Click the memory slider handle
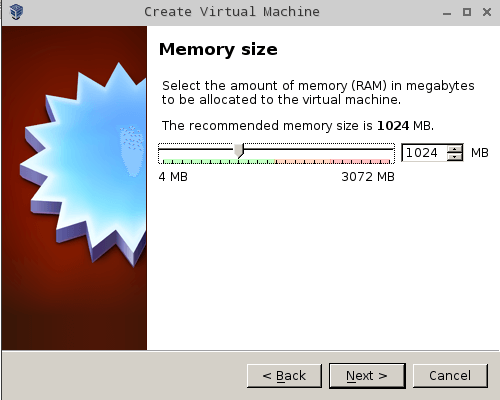Image resolution: width=500 pixels, height=400 pixels. (x=239, y=151)
